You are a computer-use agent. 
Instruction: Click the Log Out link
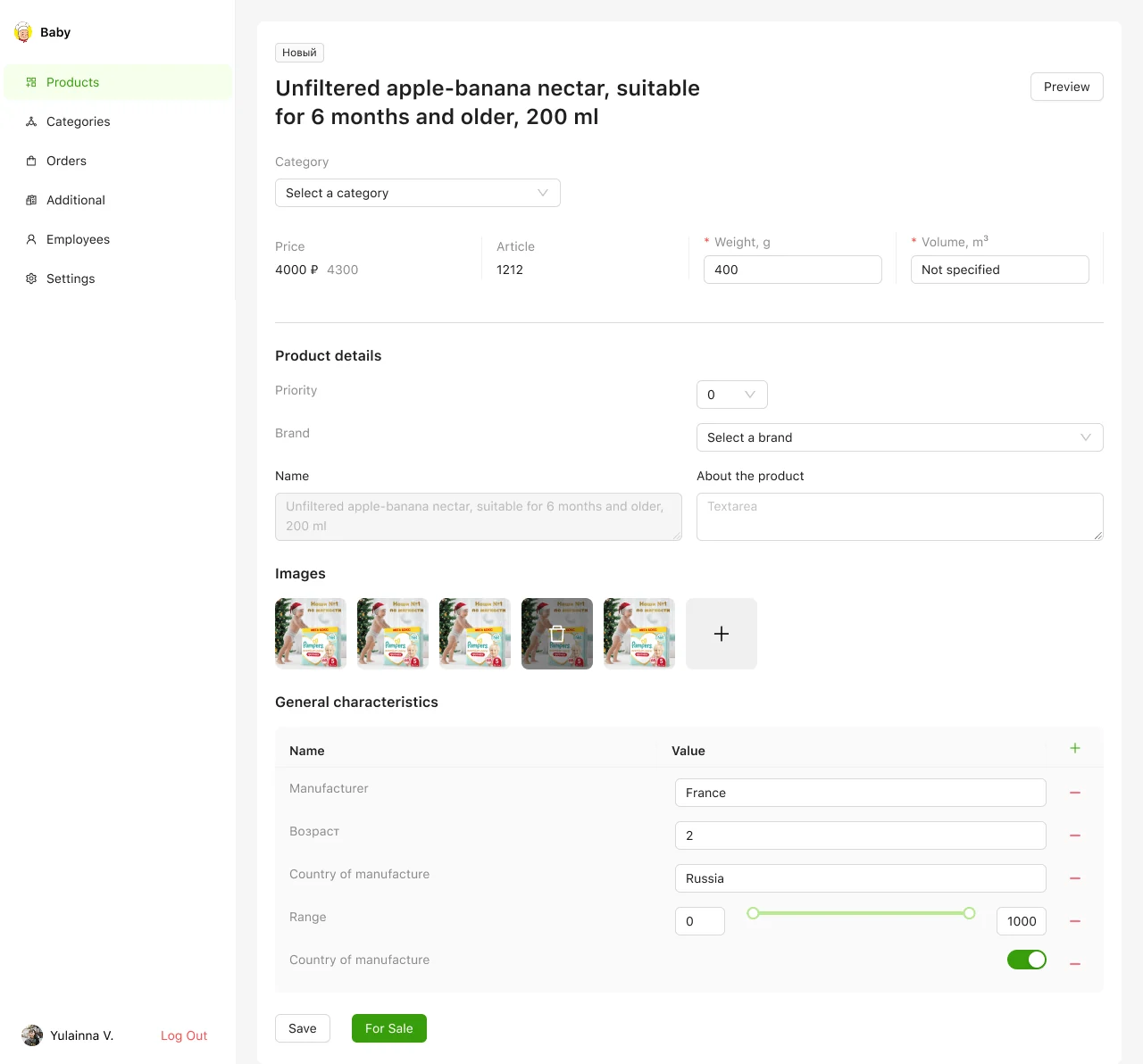tap(184, 1035)
